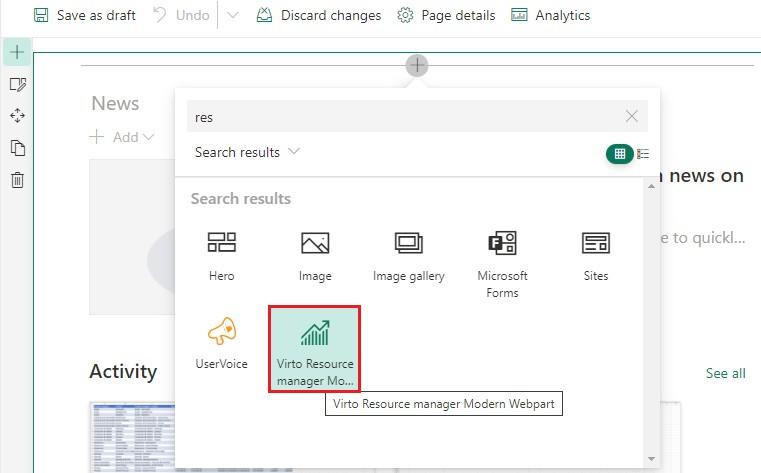This screenshot has width=761, height=473.
Task: Open Analytics
Action: [551, 16]
